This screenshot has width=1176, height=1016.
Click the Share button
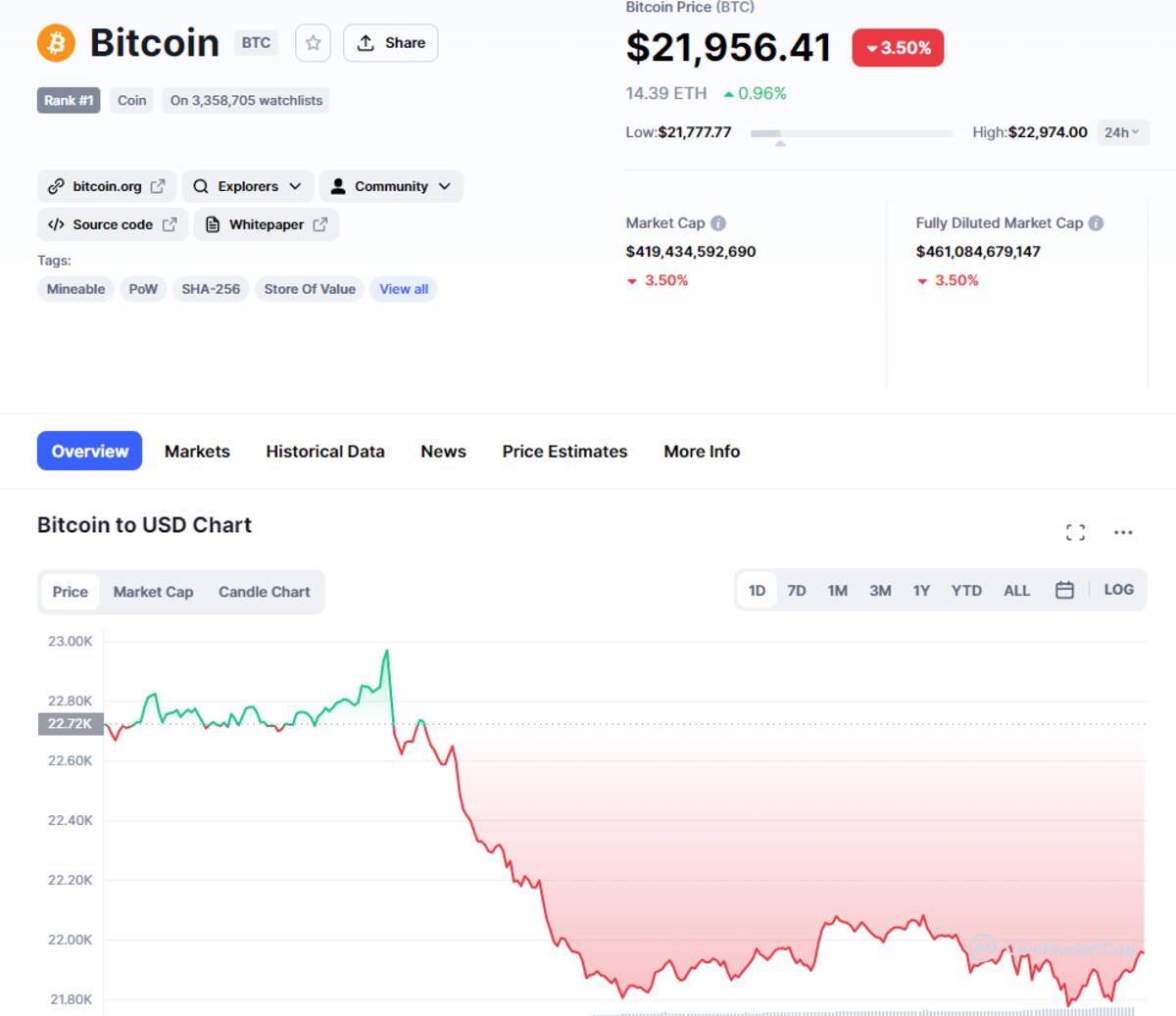pyautogui.click(x=391, y=43)
